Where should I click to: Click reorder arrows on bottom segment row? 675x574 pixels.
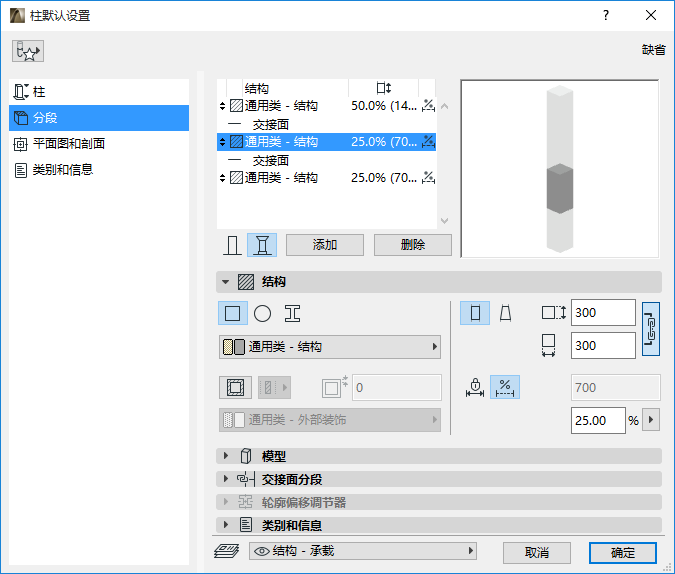click(222, 178)
